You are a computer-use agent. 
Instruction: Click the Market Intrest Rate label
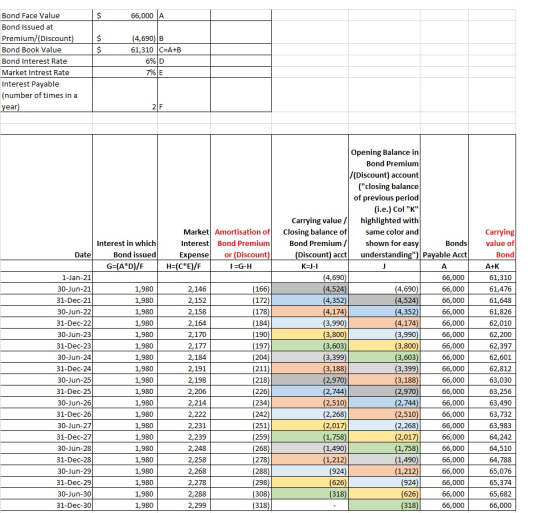(46, 73)
